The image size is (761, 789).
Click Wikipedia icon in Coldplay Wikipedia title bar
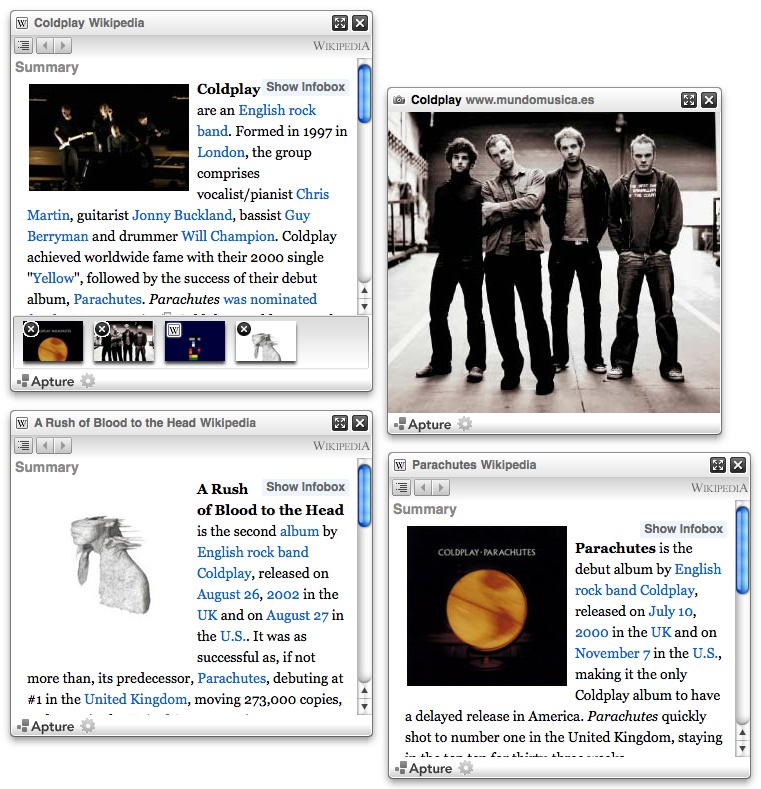tap(22, 23)
